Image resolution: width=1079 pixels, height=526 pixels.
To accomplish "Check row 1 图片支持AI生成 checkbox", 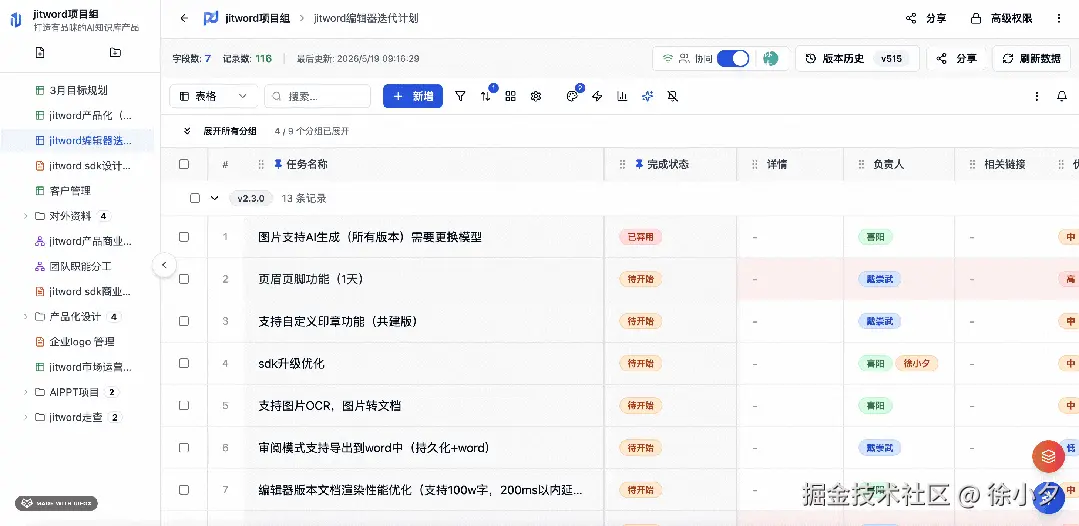I will [184, 237].
